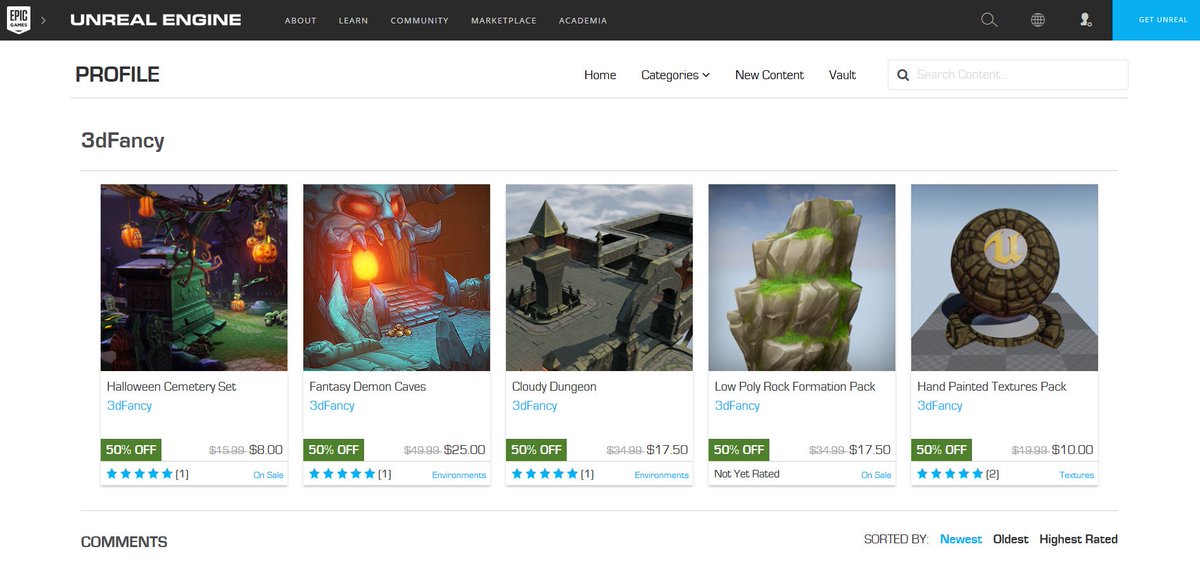Open the language globe icon

point(1038,20)
